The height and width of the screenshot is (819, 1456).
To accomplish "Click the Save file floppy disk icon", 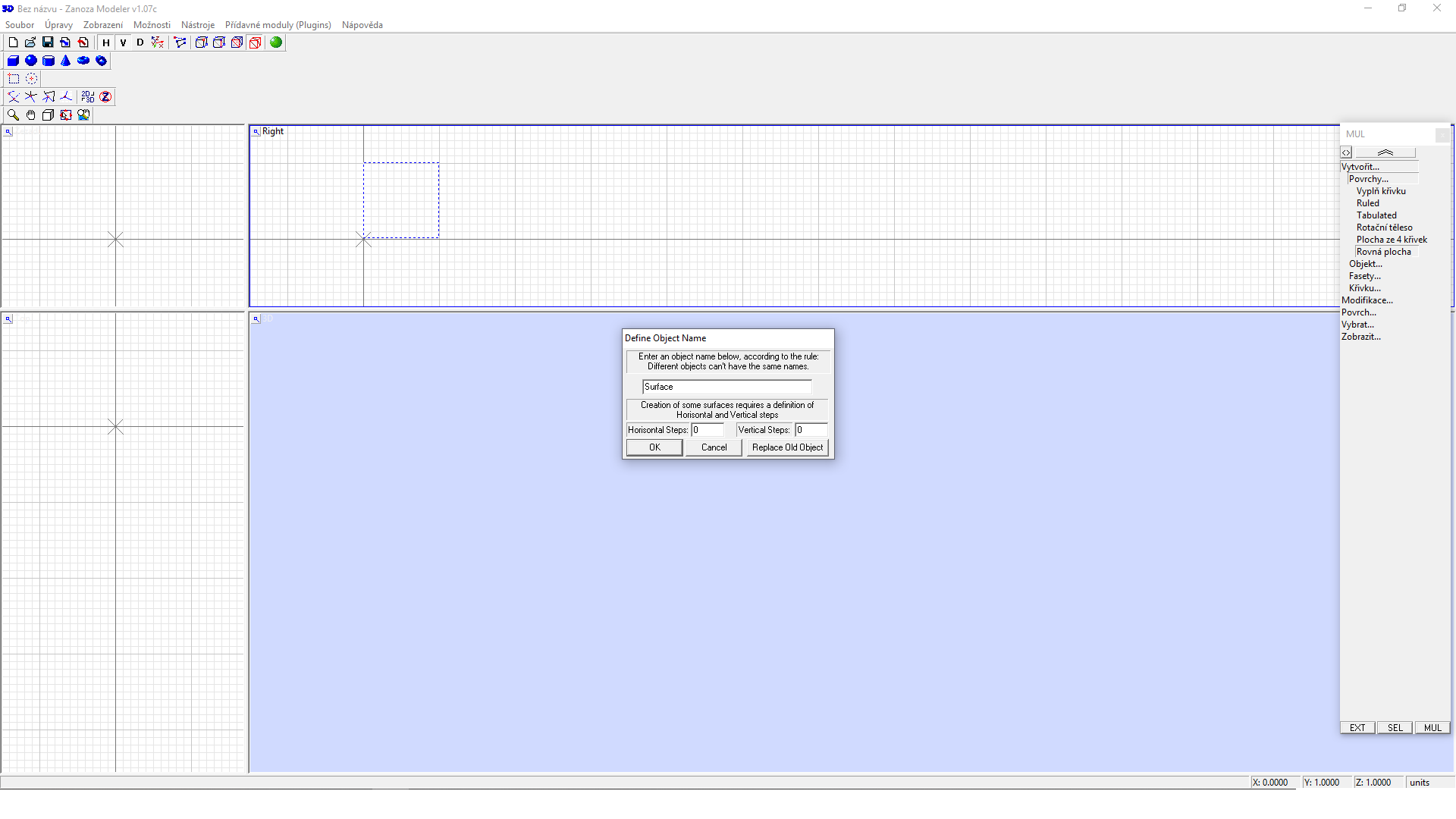I will [48, 42].
